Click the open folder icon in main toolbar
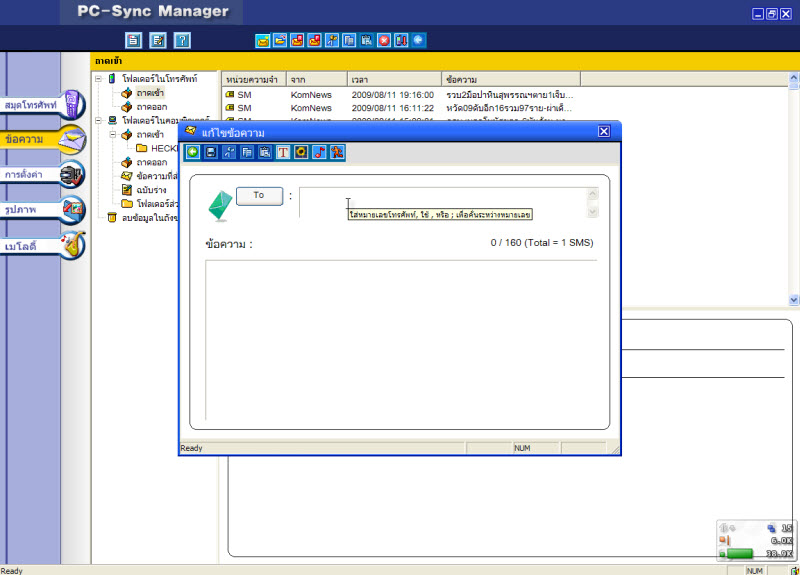Image resolution: width=800 pixels, height=575 pixels. click(x=280, y=40)
